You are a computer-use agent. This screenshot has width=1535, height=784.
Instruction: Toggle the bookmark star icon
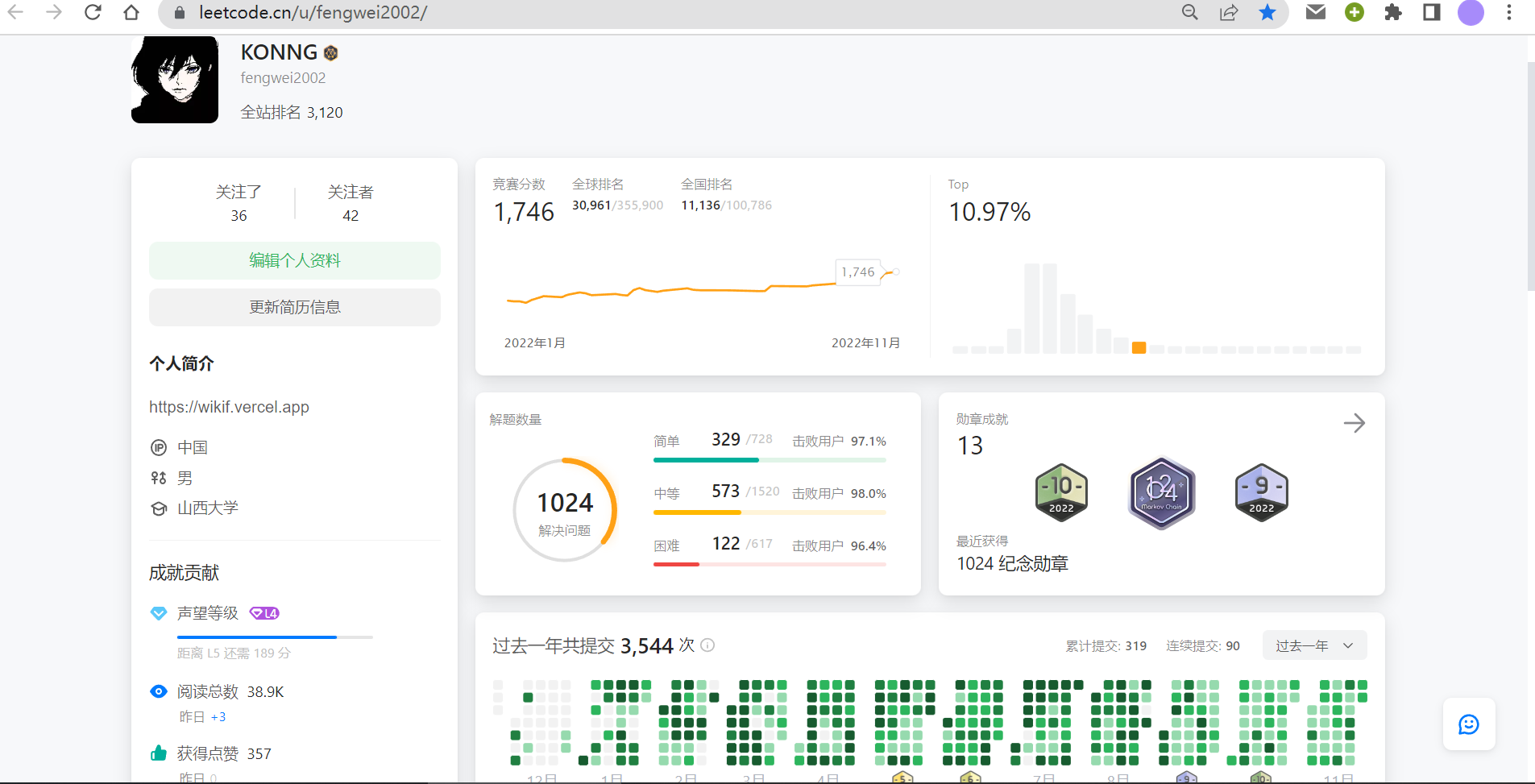click(1267, 12)
